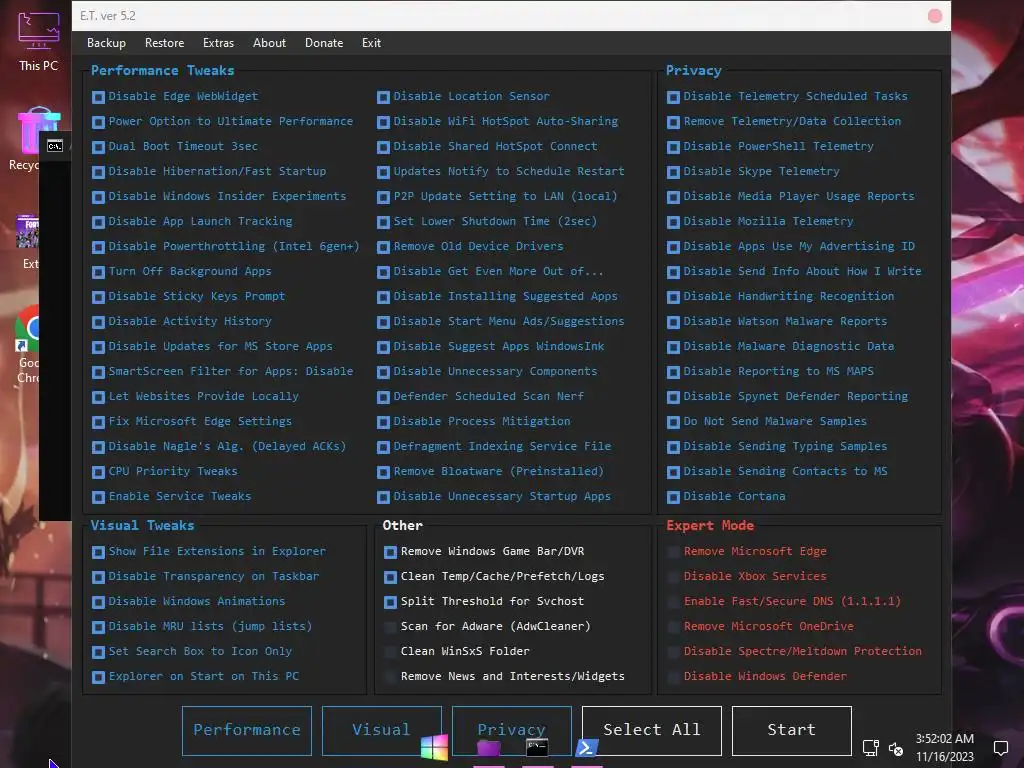Uncheck Disable Sticky Keys Prompt
1024x768 pixels.
[x=99, y=297]
